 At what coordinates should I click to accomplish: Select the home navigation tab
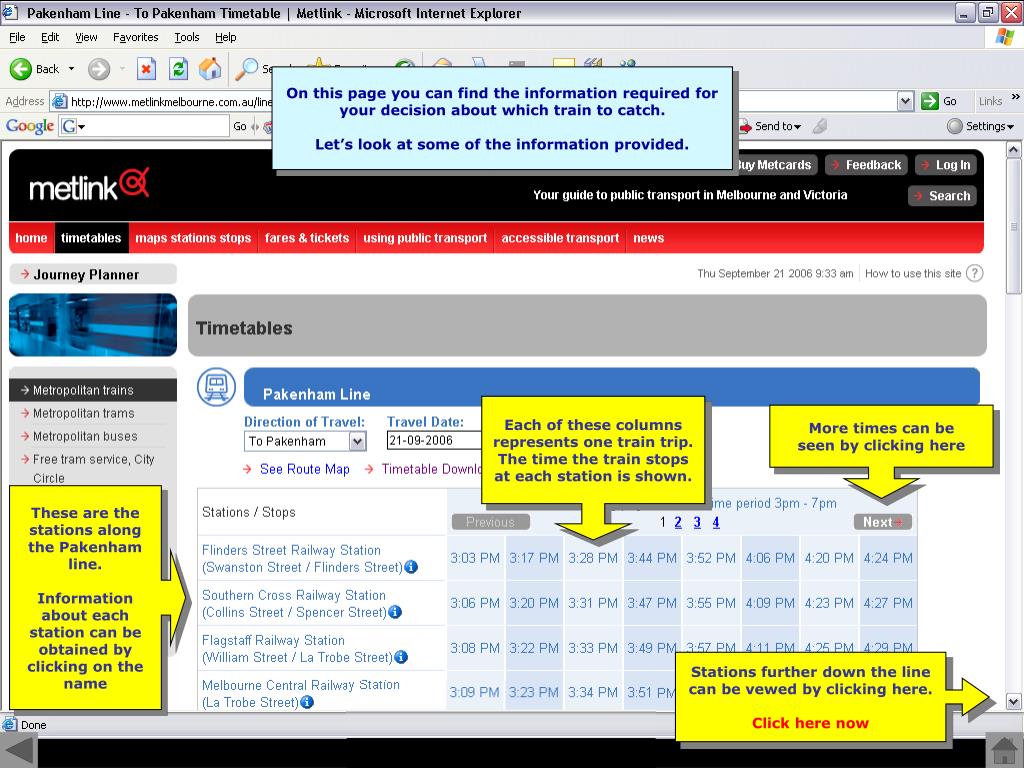click(31, 238)
